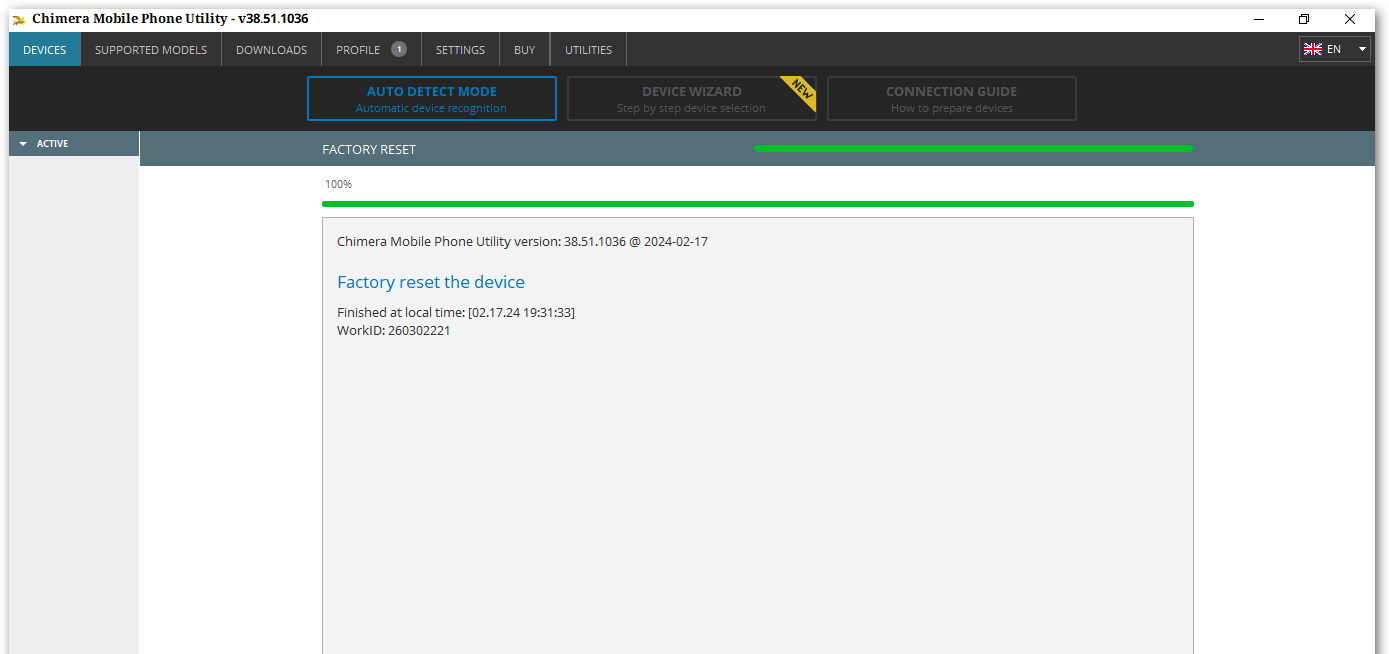Click the Factory Reset header progress bar
This screenshot has width=1389, height=654.
click(974, 148)
